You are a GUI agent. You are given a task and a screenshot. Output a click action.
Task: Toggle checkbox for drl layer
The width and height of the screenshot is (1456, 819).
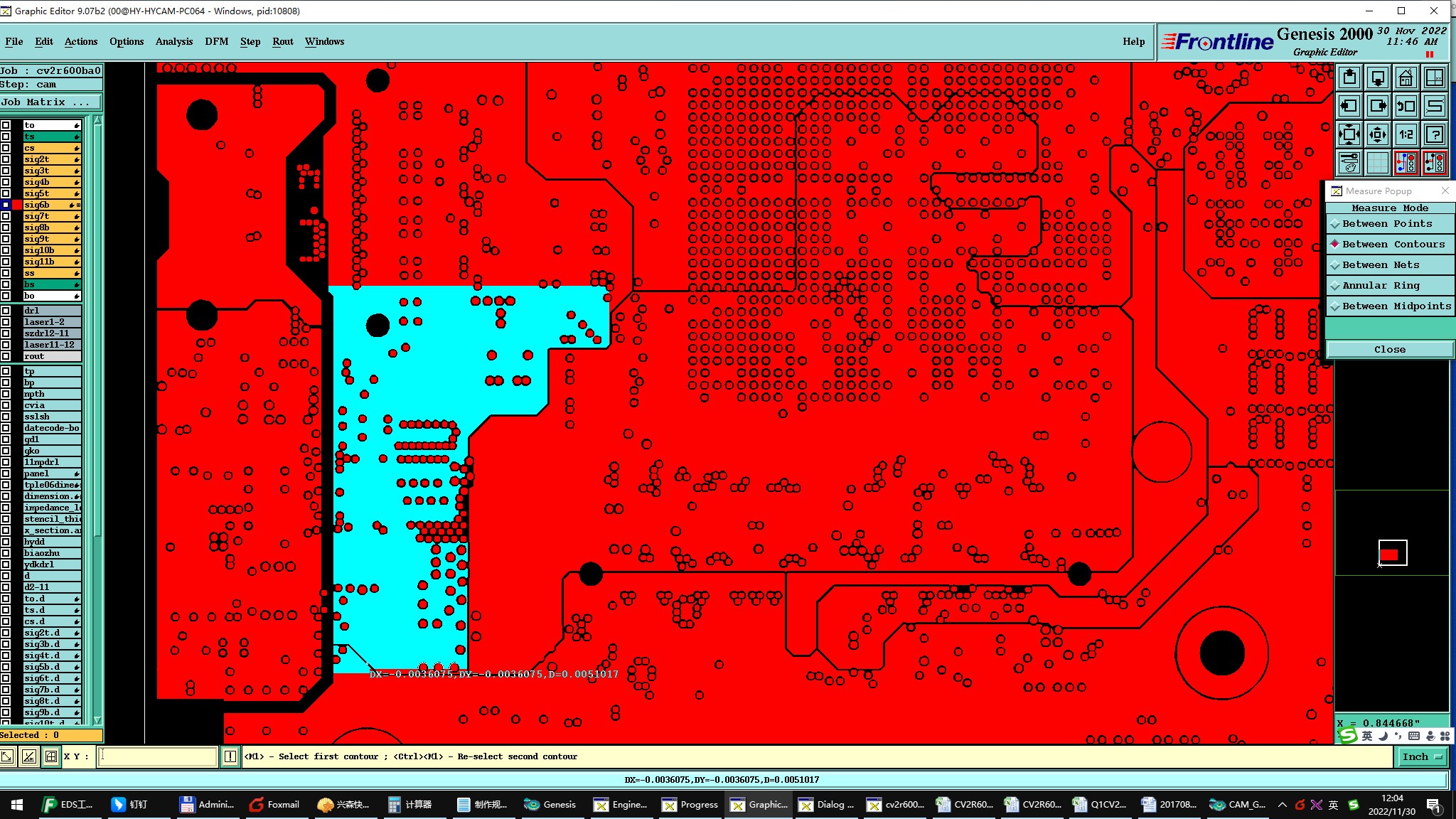click(x=6, y=311)
